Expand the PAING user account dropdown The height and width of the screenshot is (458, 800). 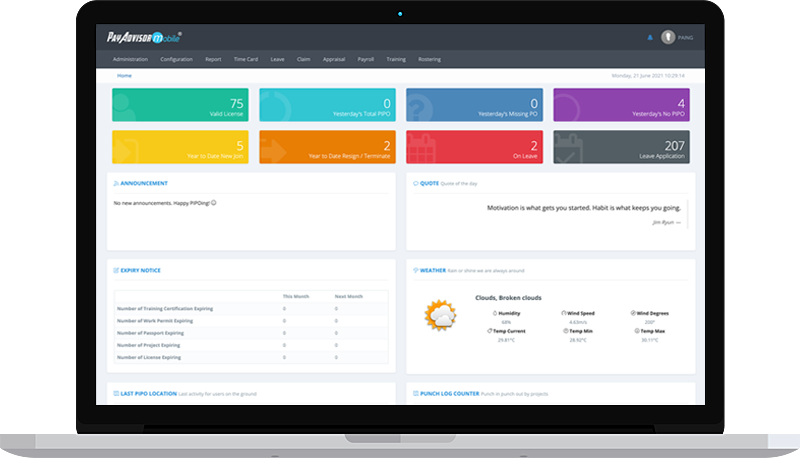tap(686, 38)
